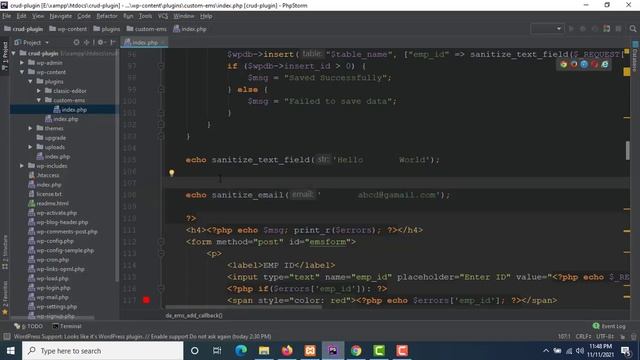The height and width of the screenshot is (360, 640).
Task: Open the Edit menu
Action: (21, 16)
